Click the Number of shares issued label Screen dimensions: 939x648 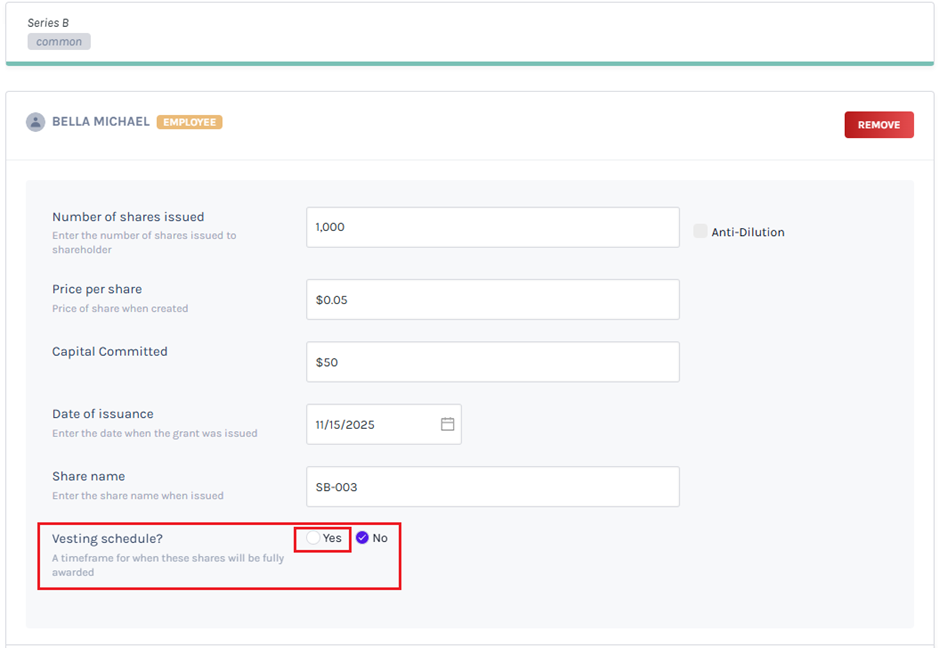[128, 217]
